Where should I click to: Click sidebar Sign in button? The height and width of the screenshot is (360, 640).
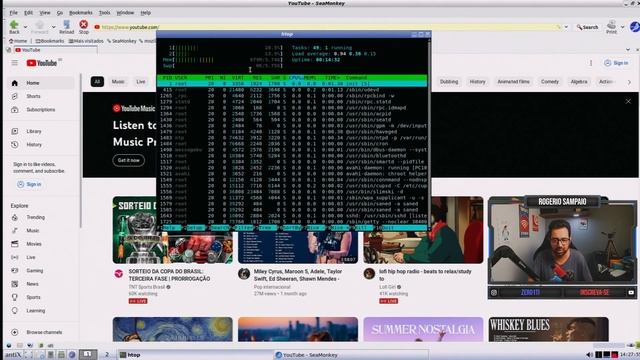29,184
